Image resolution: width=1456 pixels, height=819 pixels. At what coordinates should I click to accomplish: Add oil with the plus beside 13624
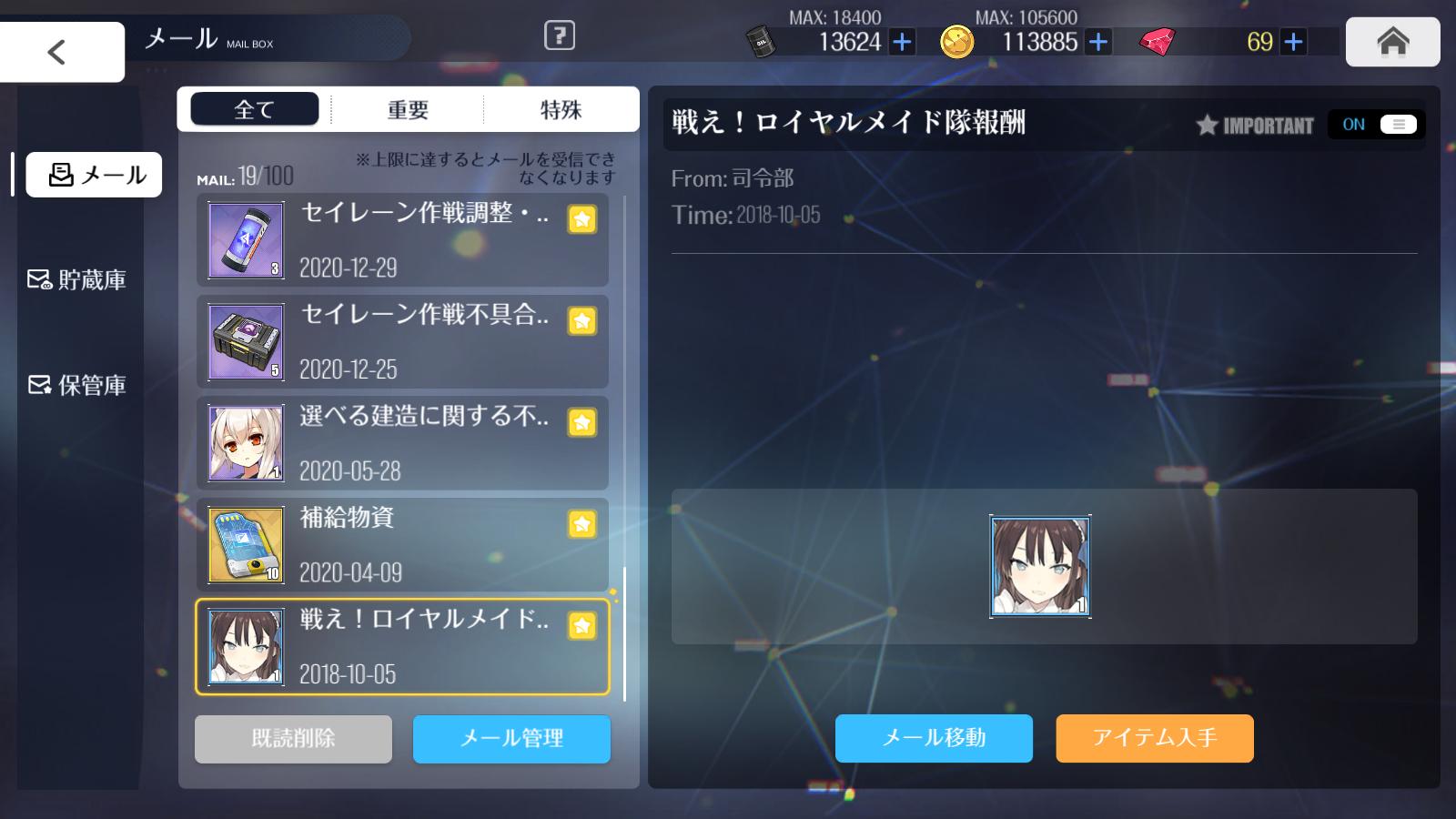902,42
